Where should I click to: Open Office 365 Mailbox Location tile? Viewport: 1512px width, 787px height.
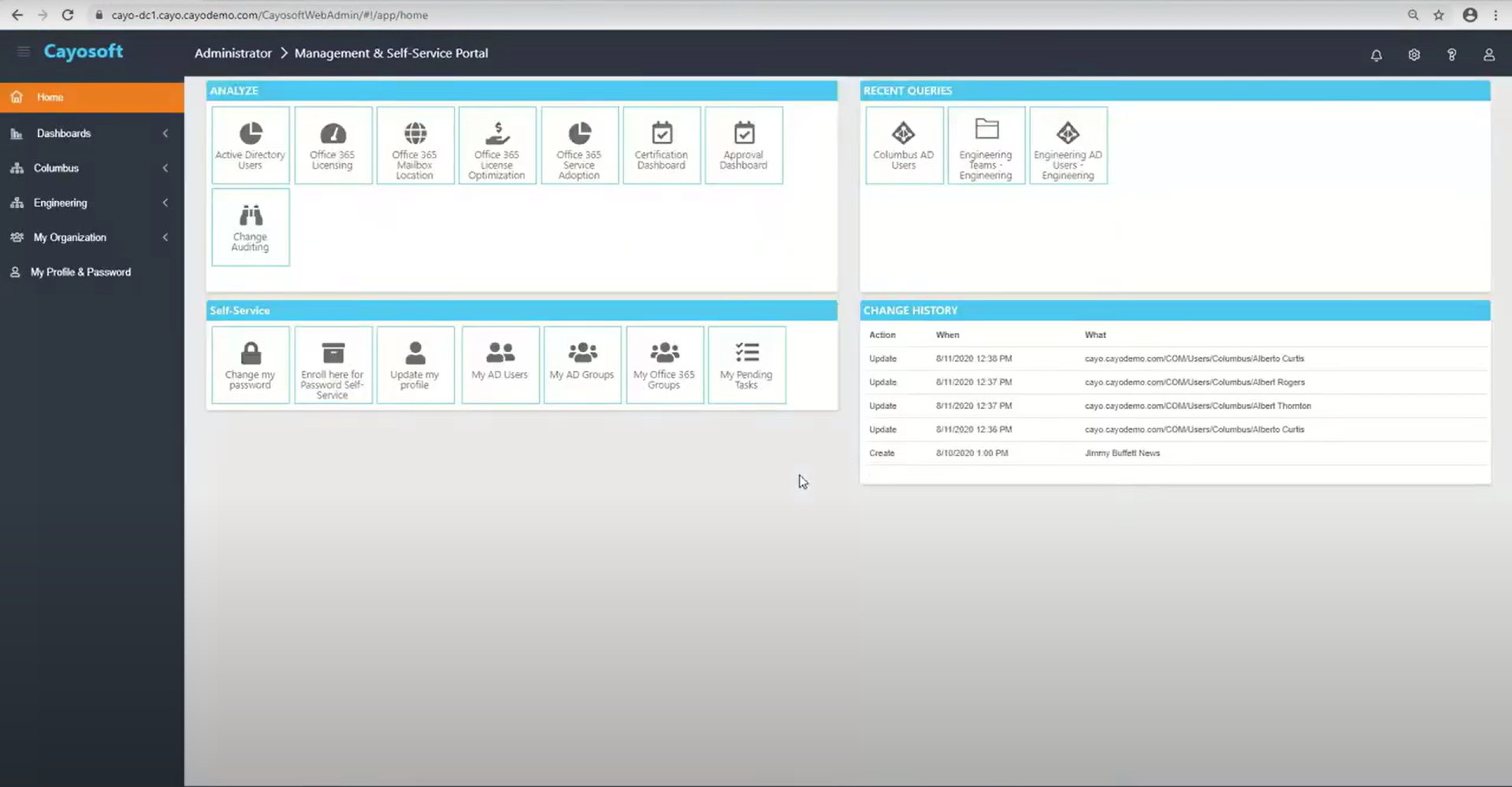pyautogui.click(x=414, y=146)
